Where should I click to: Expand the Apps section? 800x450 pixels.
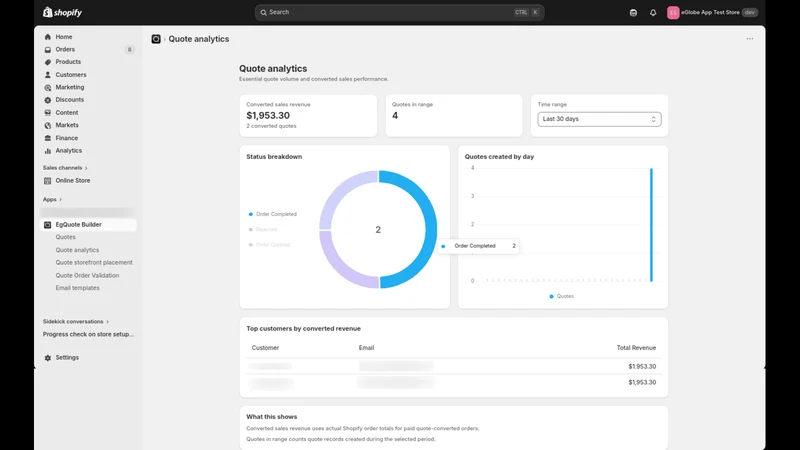click(53, 199)
